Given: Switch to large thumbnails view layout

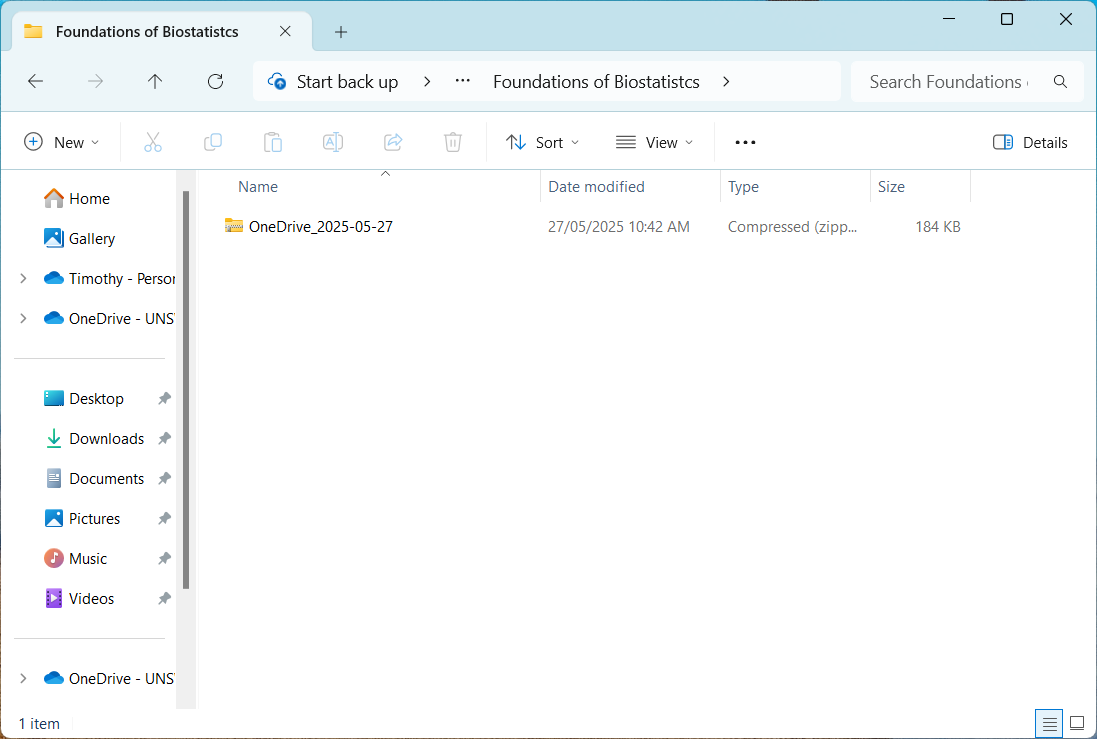Looking at the screenshot, I should (1077, 722).
